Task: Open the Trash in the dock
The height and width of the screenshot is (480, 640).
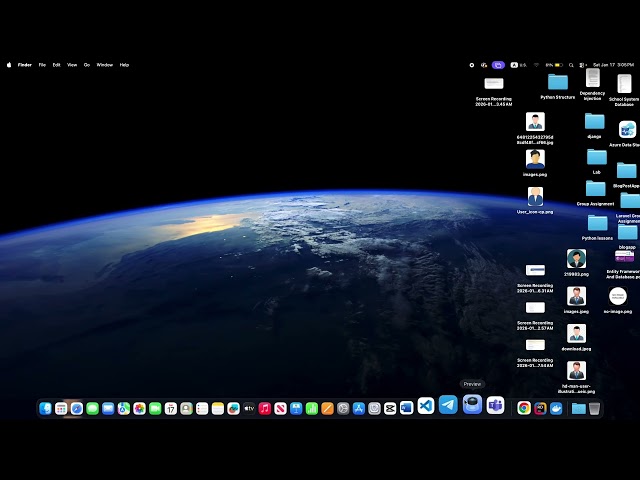Action: coord(595,408)
